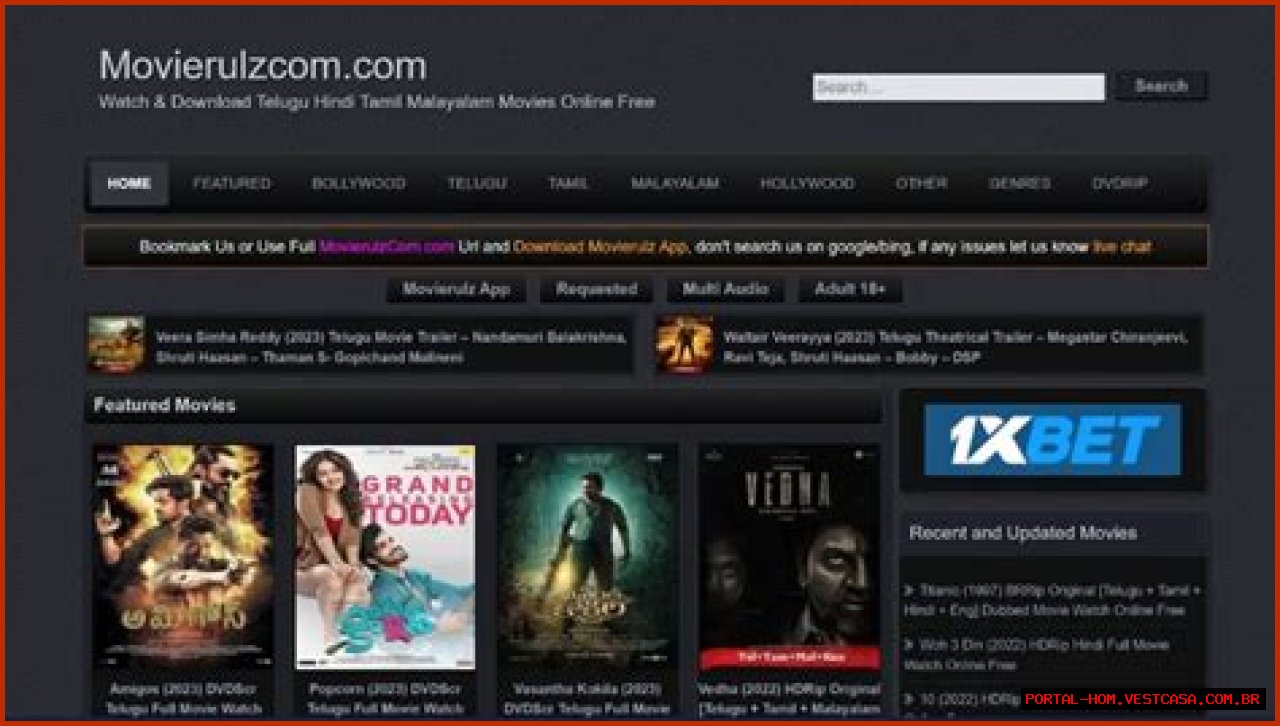Follow the live chat link
Screen dimensions: 1280x726
[x=1121, y=246]
